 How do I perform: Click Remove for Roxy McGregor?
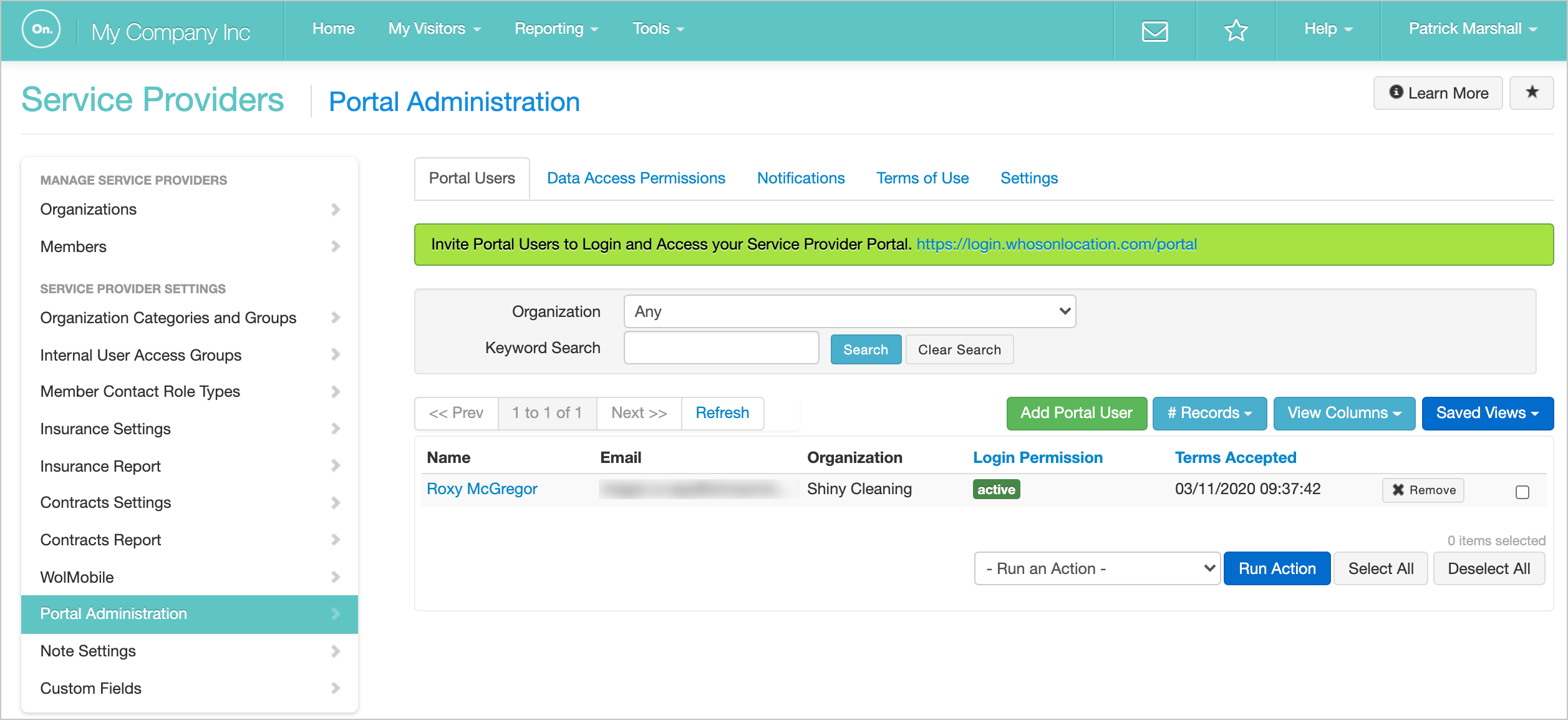coord(1423,490)
